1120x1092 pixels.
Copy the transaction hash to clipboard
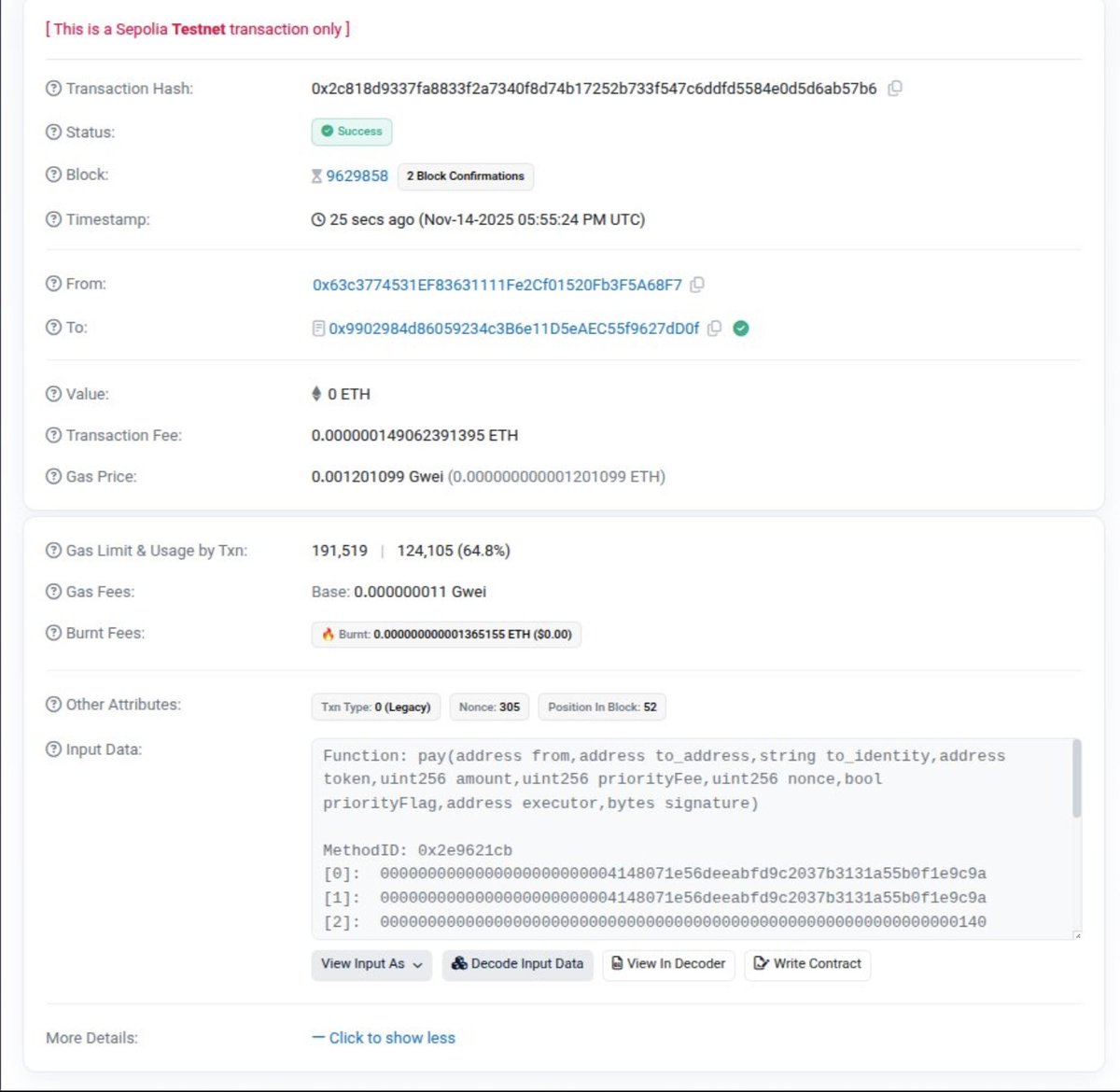[894, 89]
